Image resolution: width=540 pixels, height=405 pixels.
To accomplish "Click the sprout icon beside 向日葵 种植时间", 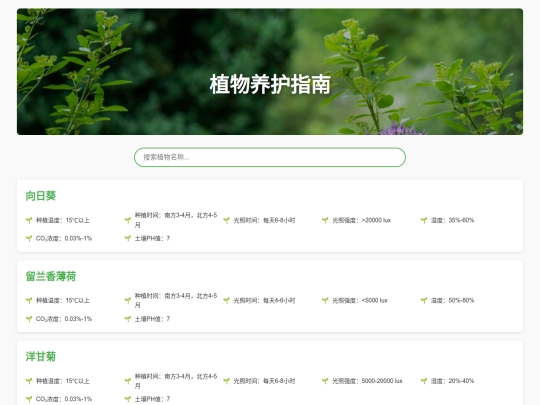I will click(x=128, y=220).
